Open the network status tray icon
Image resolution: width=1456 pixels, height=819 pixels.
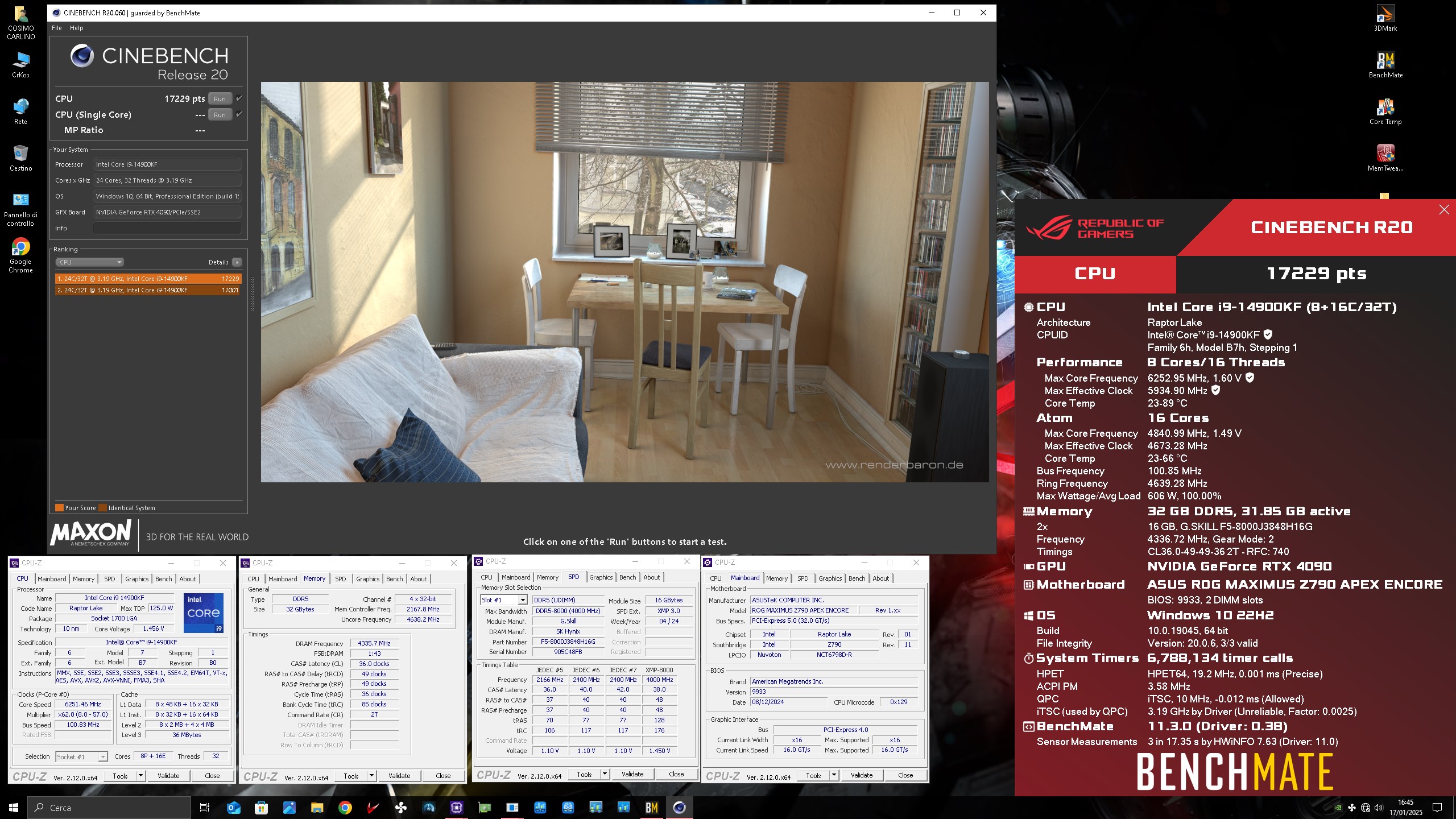tap(1365, 808)
